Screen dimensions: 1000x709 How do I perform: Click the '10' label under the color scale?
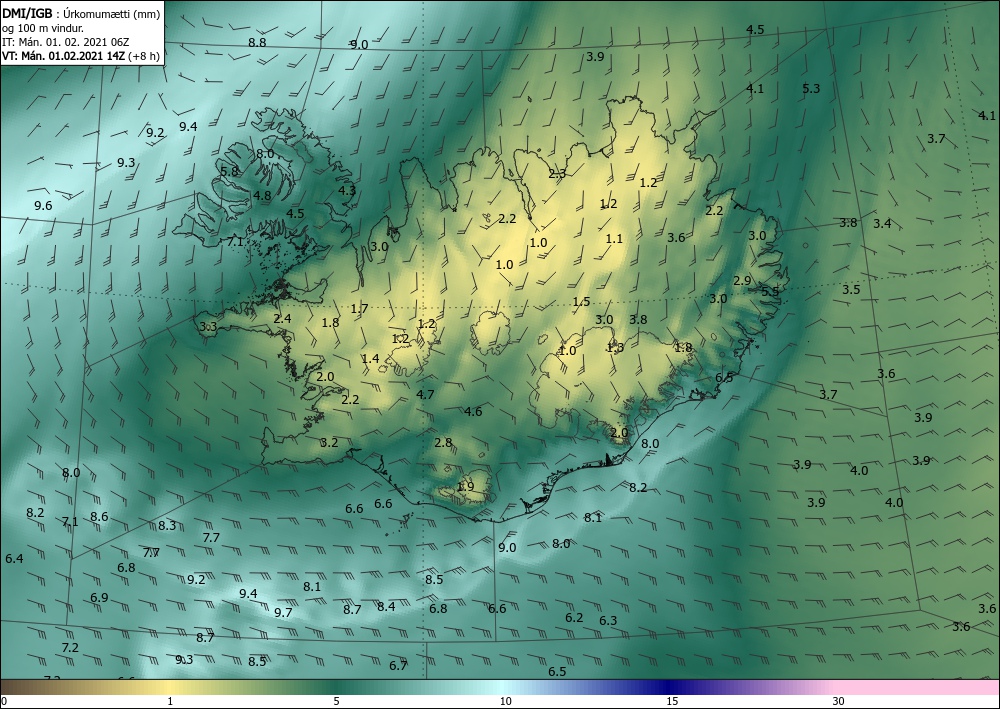click(x=505, y=701)
